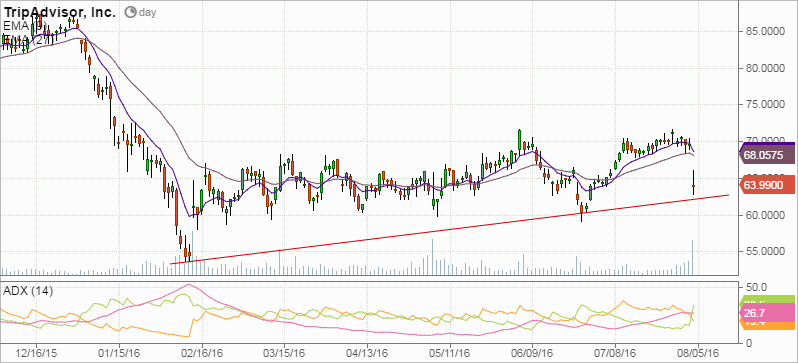The height and width of the screenshot is (363, 798).
Task: Click the pink 26.7 ADX value tag
Action: 766,312
